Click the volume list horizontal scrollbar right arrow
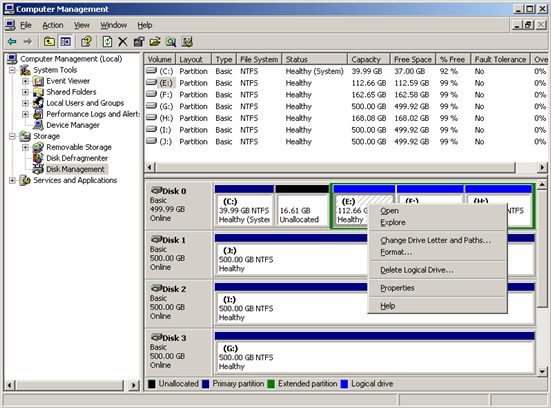 click(542, 168)
